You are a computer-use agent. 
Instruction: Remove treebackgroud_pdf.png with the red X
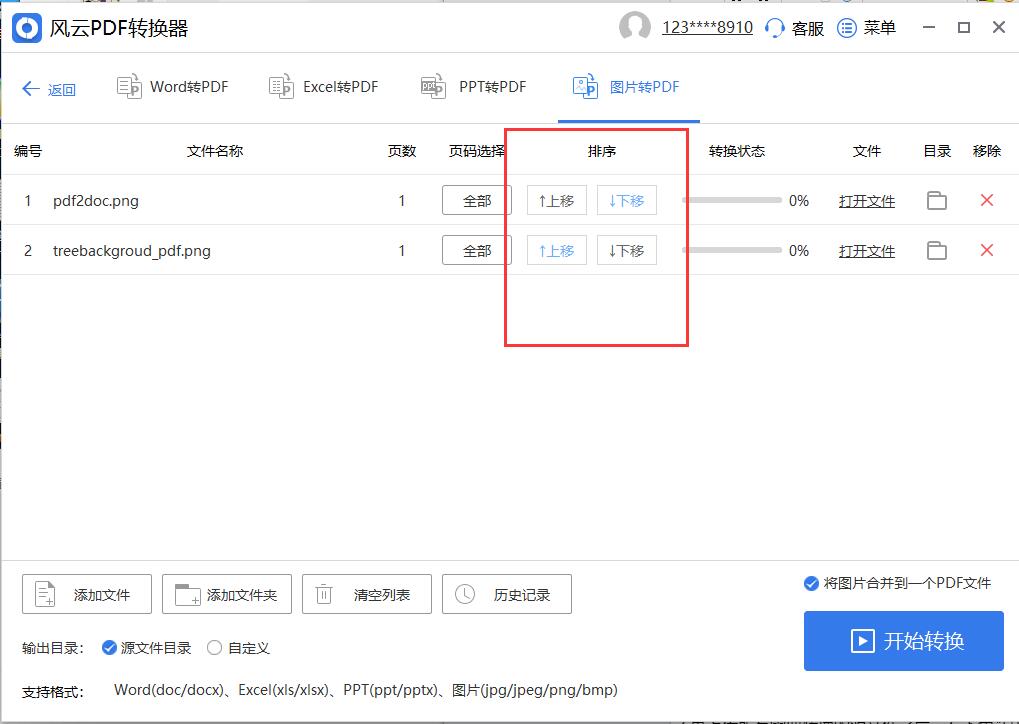coord(986,250)
